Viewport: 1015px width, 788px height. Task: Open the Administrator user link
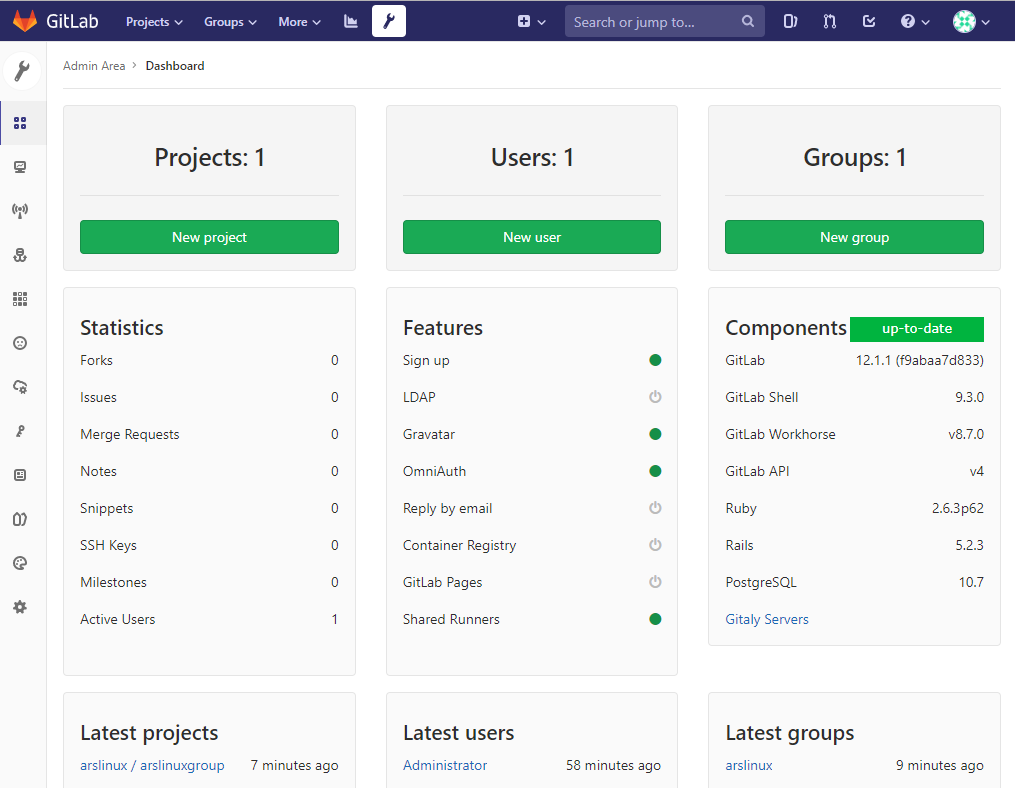445,765
